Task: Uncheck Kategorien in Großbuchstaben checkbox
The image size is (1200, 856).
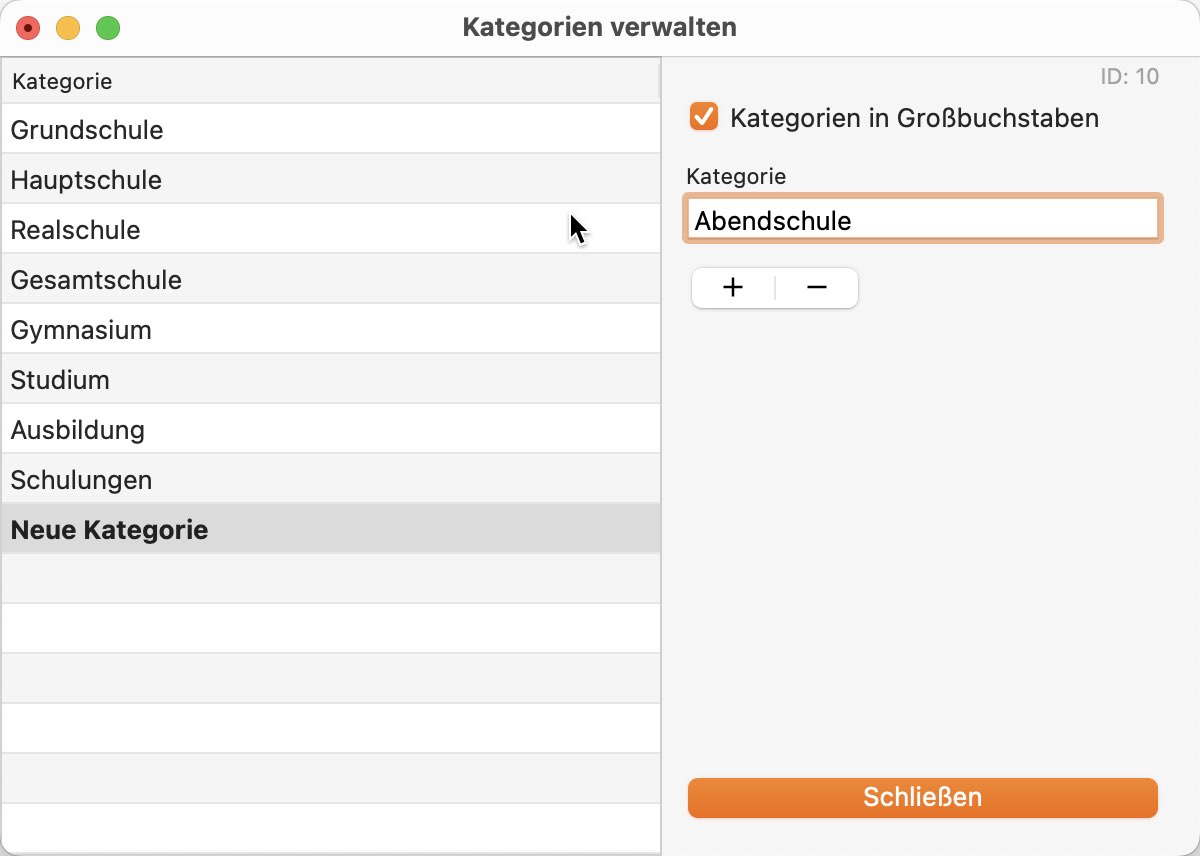Action: (704, 117)
